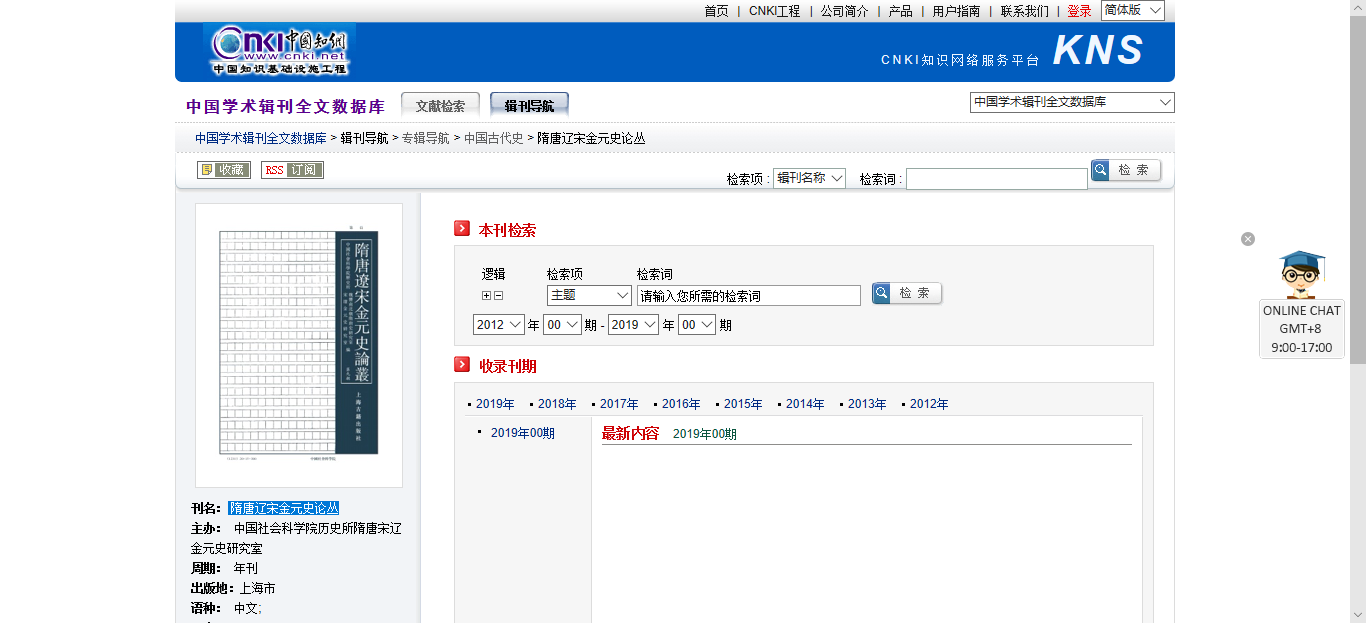Click the 出版地 上海市 text

coord(233,588)
